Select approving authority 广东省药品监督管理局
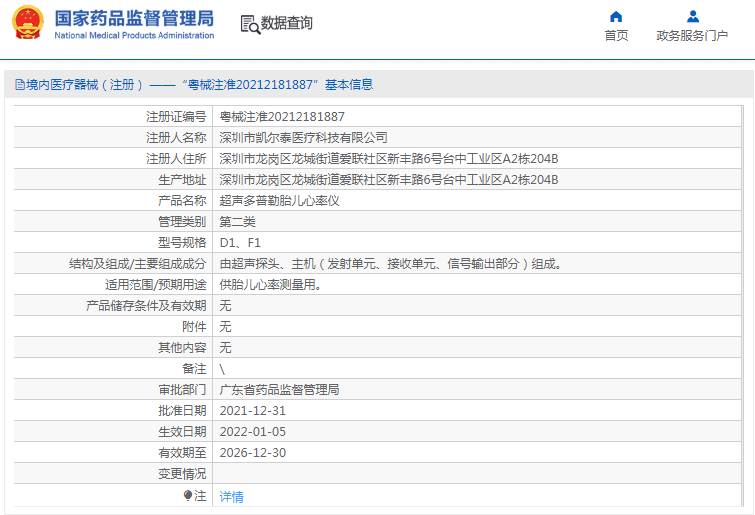Viewport: 755px width, 515px height. pyautogui.click(x=279, y=390)
